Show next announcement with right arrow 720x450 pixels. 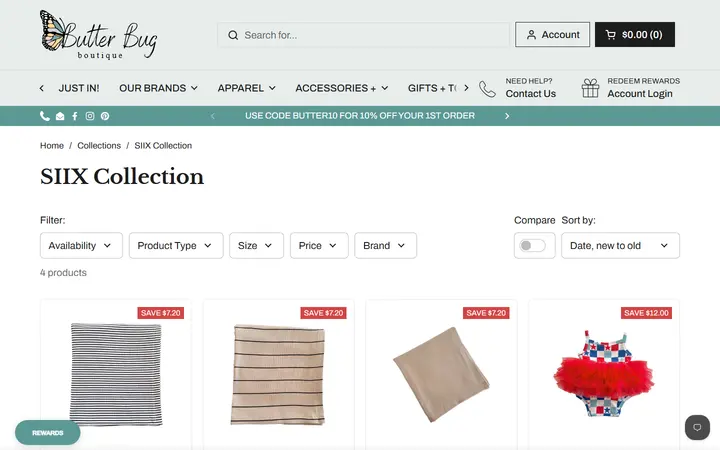point(507,116)
